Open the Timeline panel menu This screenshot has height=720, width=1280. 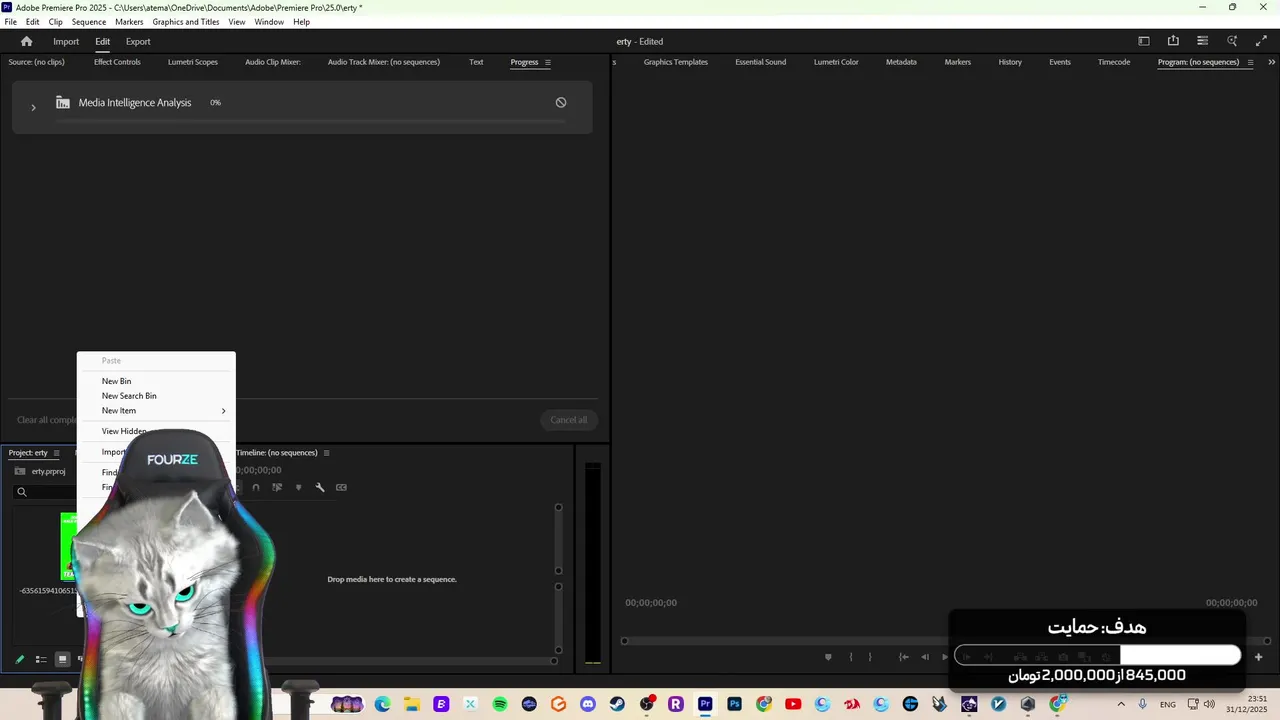(x=326, y=453)
